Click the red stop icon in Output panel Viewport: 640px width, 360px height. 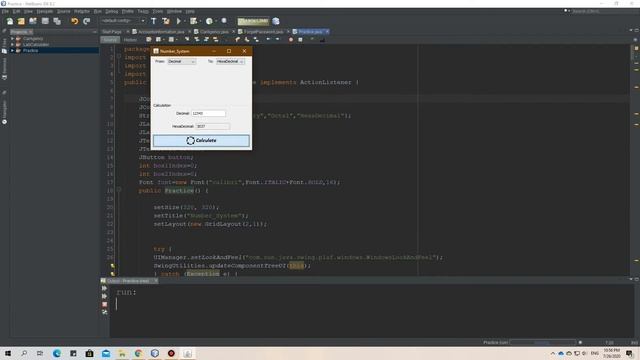[104, 304]
